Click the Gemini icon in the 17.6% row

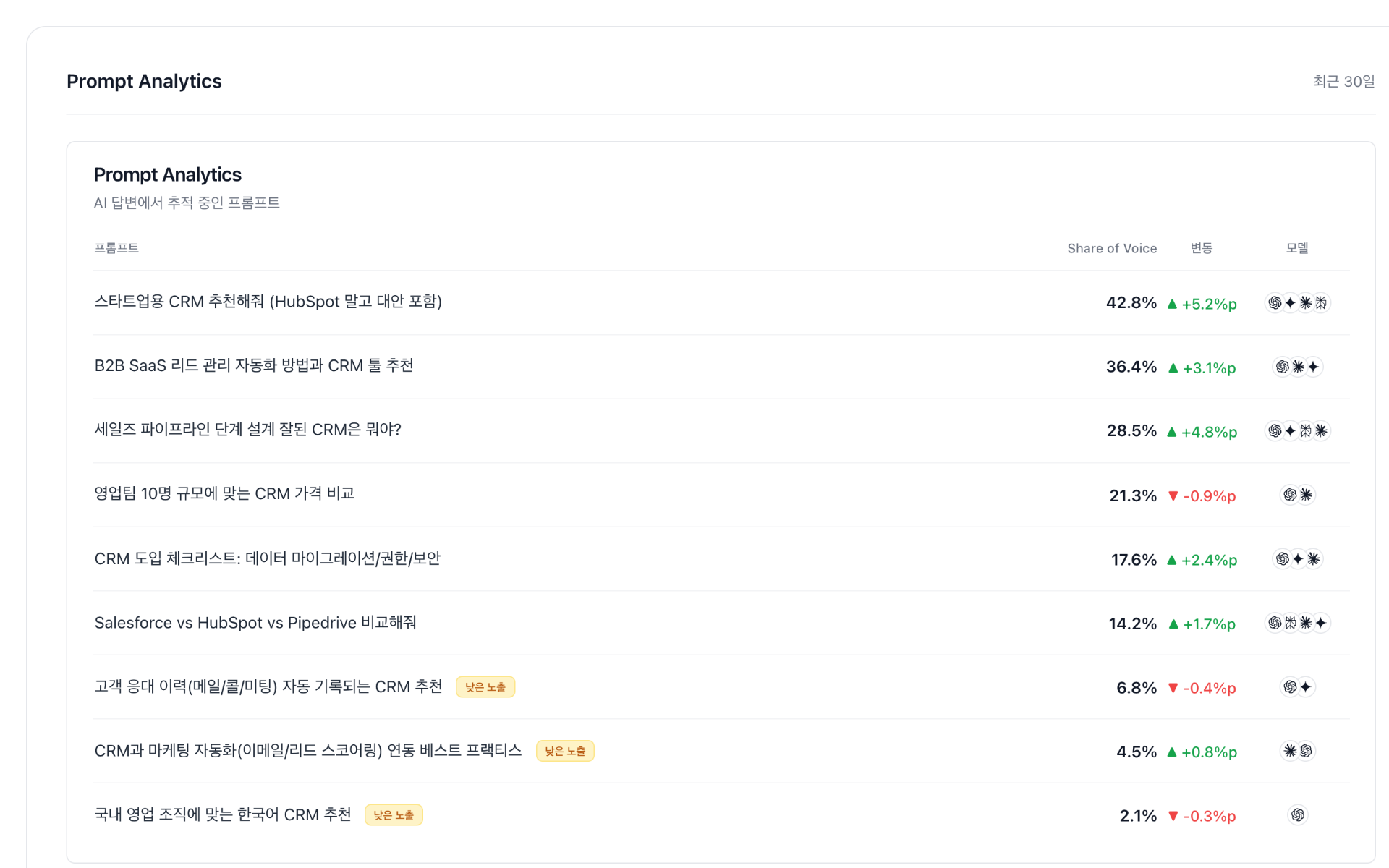click(1298, 559)
